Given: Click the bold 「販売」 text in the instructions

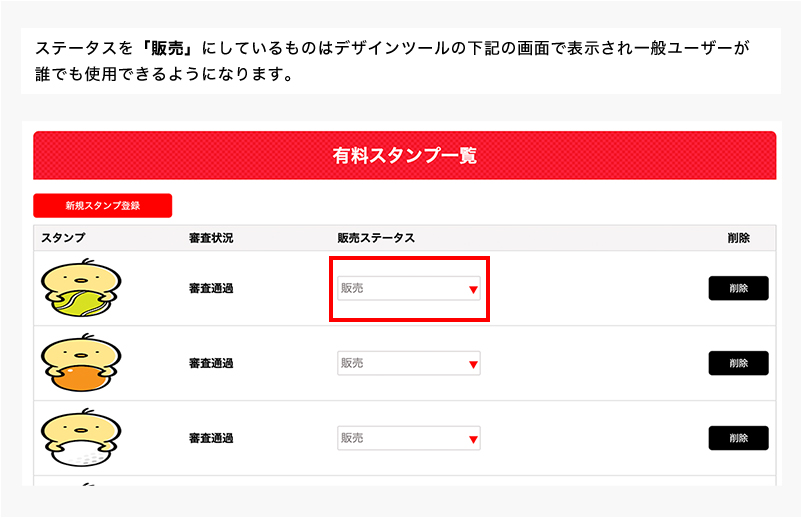Looking at the screenshot, I should 172,48.
